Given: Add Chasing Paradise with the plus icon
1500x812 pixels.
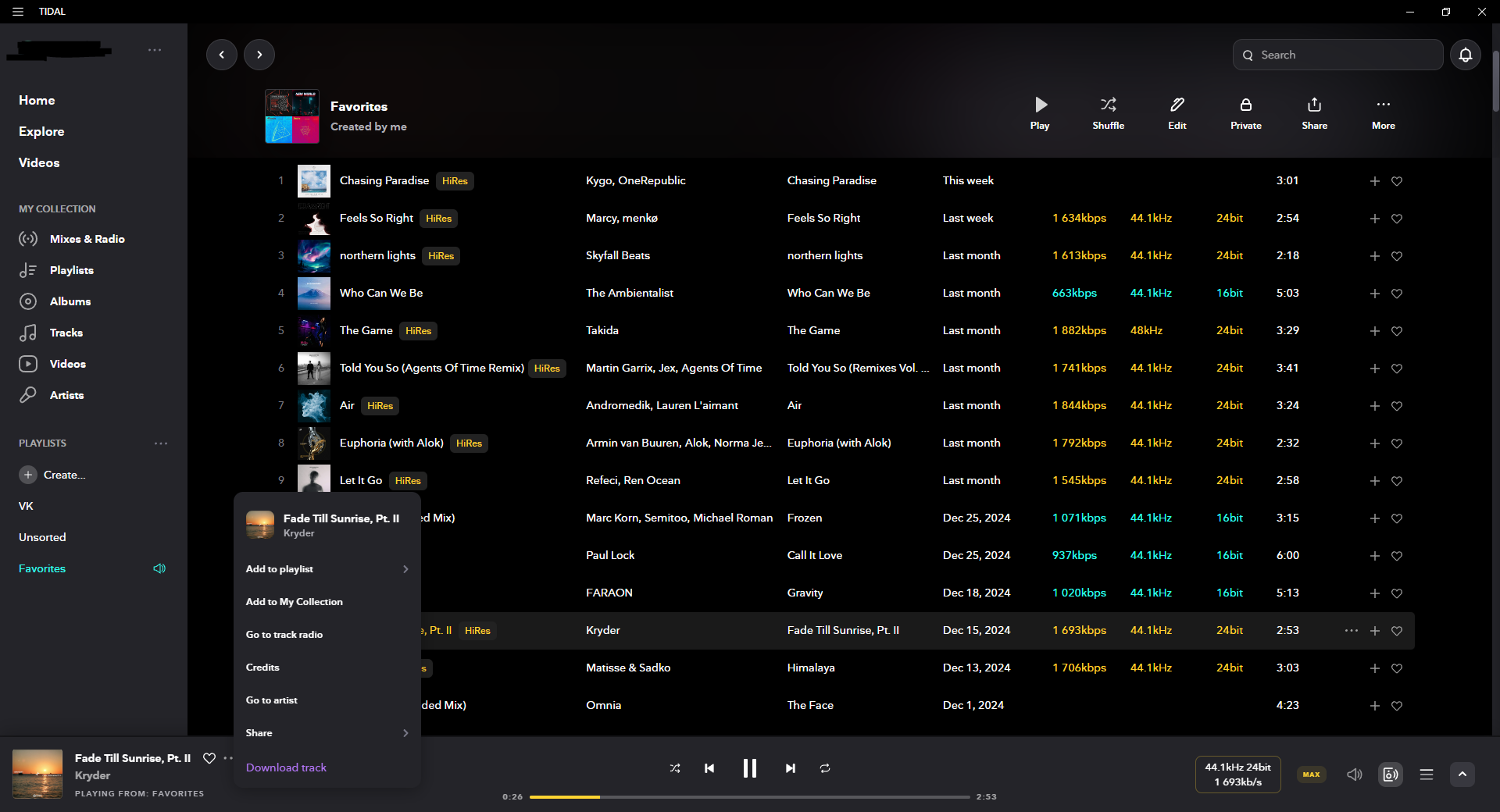Looking at the screenshot, I should pos(1374,181).
